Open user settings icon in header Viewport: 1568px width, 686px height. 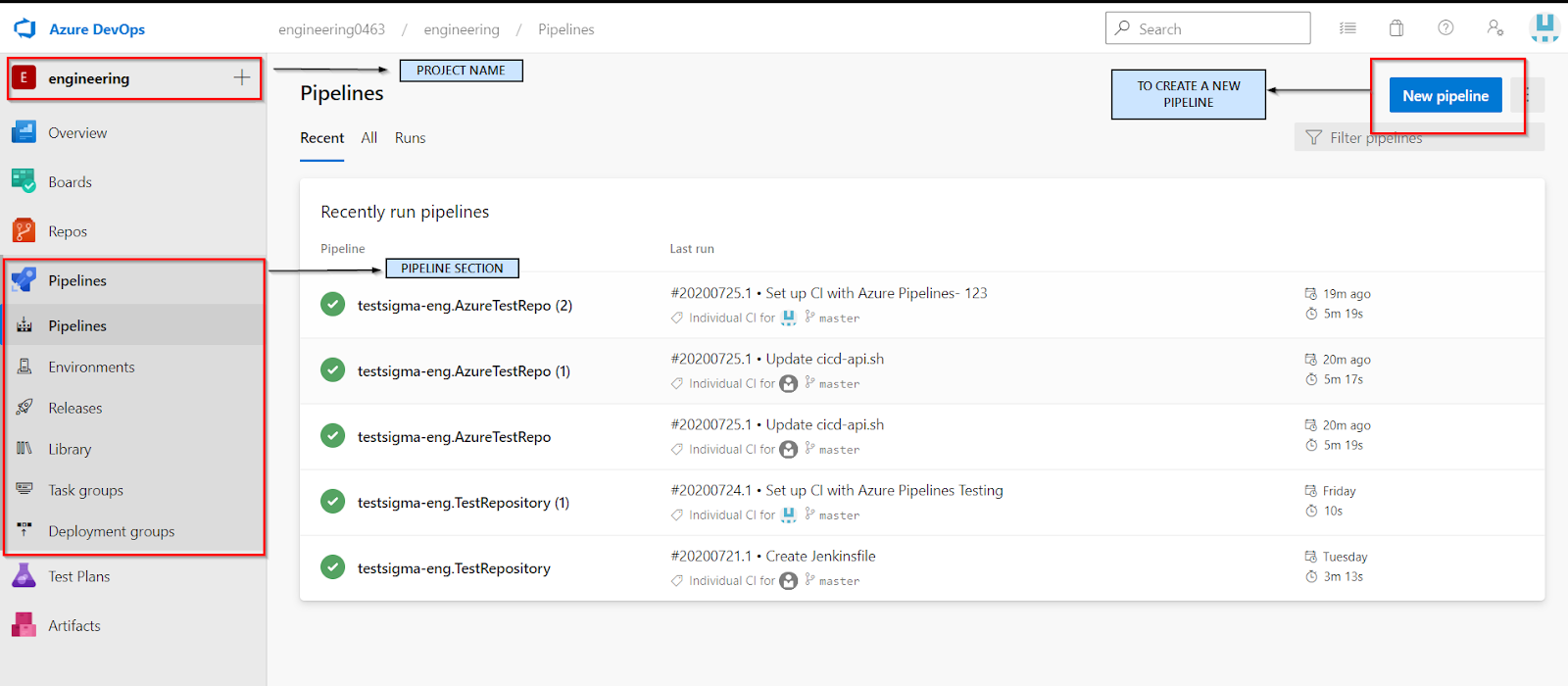[x=1494, y=27]
